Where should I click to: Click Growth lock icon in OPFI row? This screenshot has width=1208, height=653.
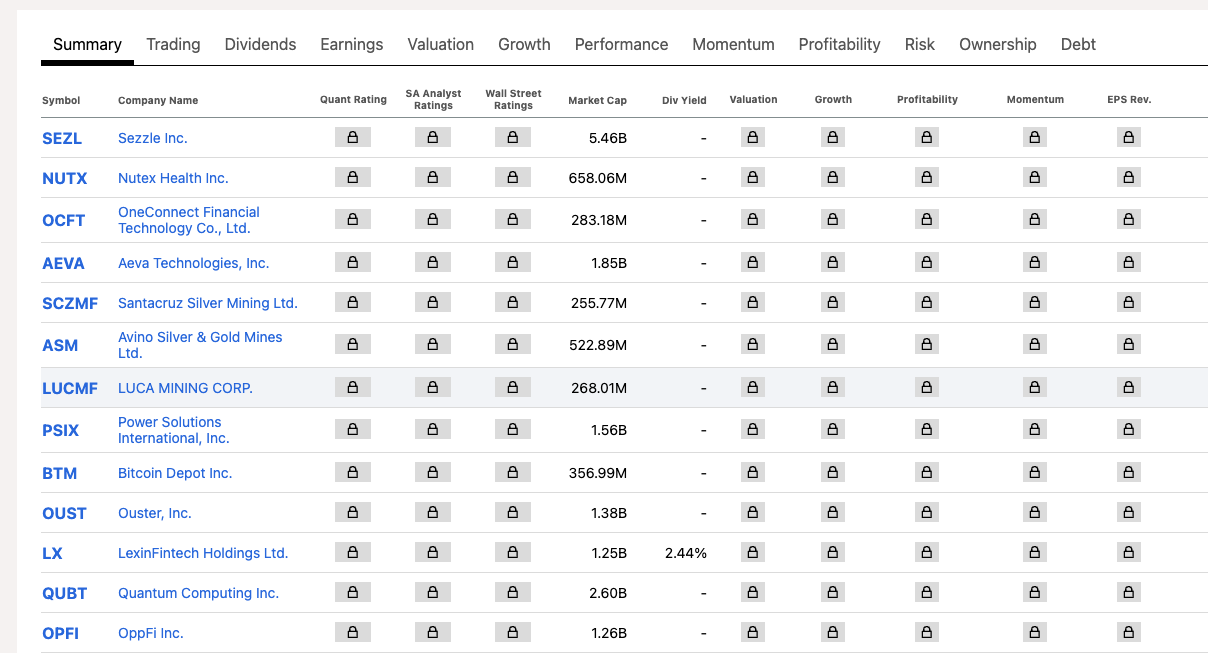point(833,633)
